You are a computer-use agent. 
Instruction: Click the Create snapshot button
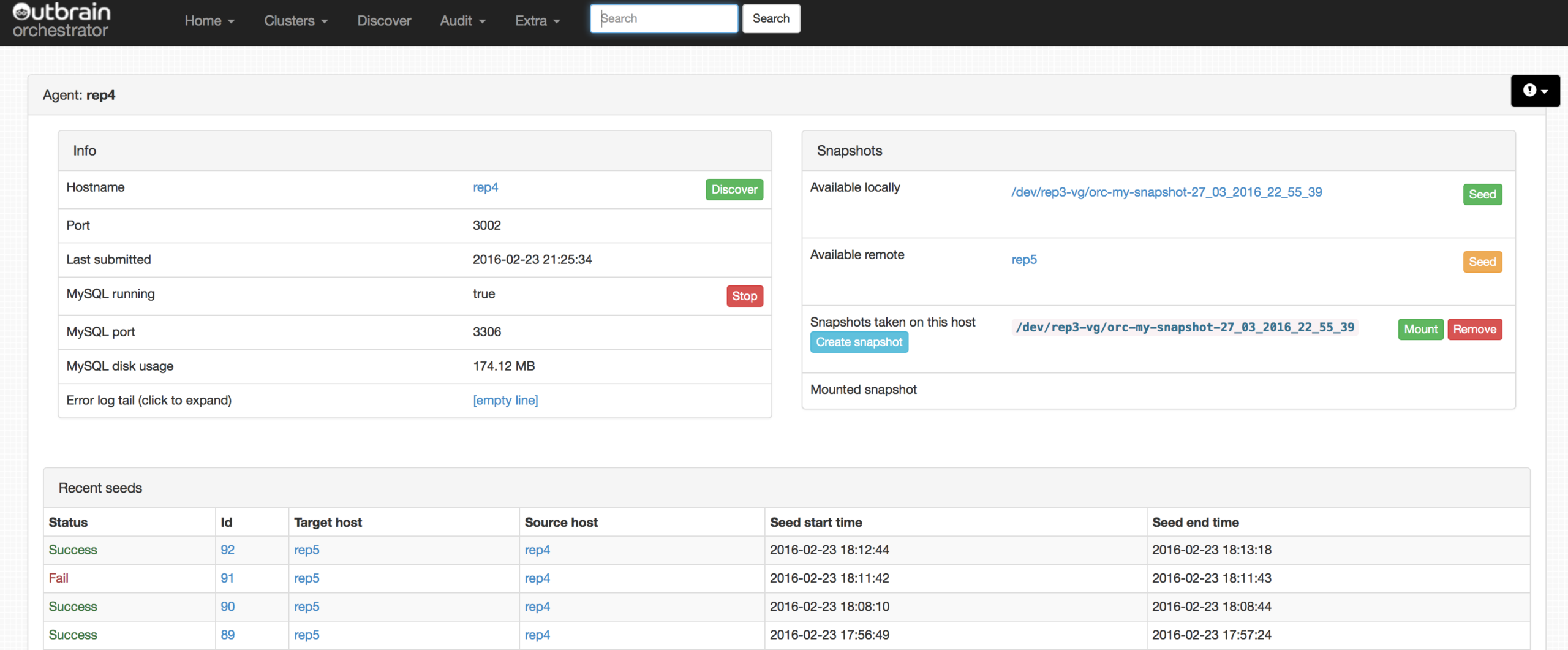[x=859, y=342]
